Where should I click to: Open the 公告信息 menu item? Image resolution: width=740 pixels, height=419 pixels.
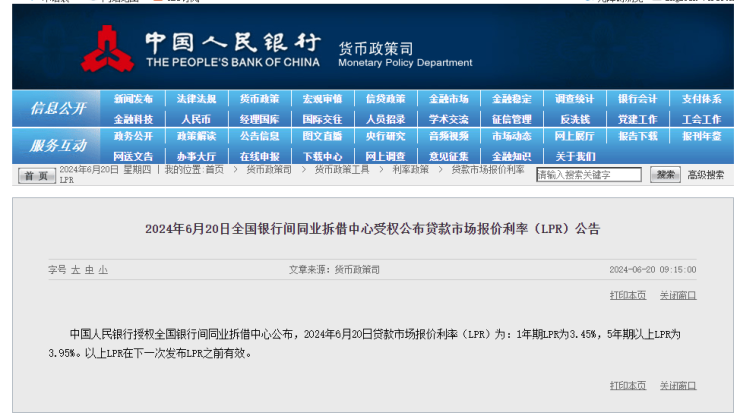click(259, 136)
